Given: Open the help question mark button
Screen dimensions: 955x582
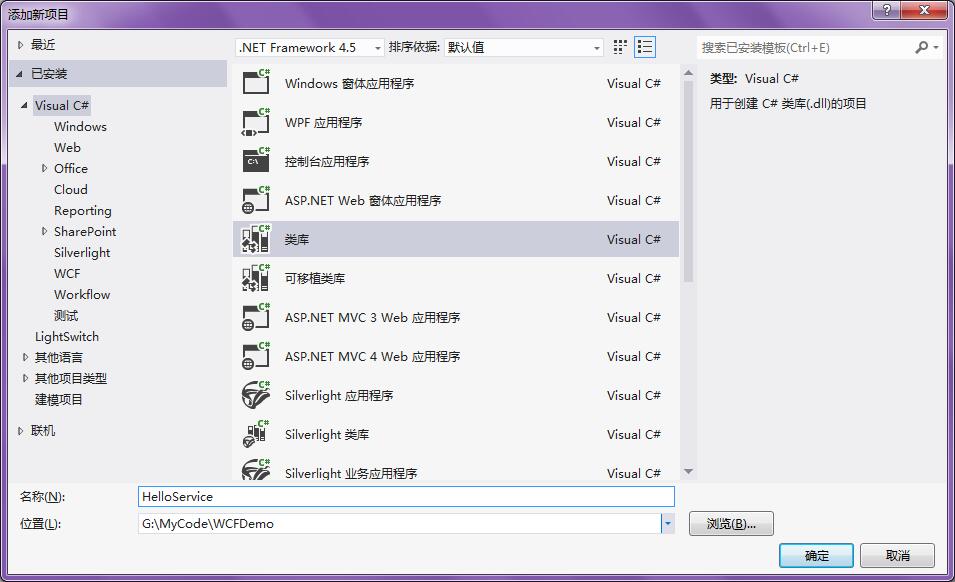Looking at the screenshot, I should coord(887,10).
